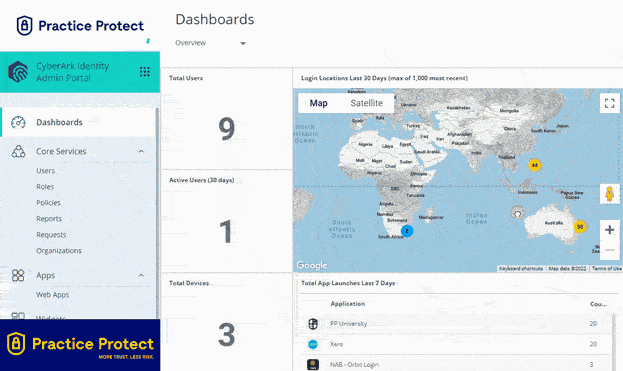Click the NAB - Orbit Login row text
Viewport: 623px width, 371px height.
pyautogui.click(x=354, y=365)
